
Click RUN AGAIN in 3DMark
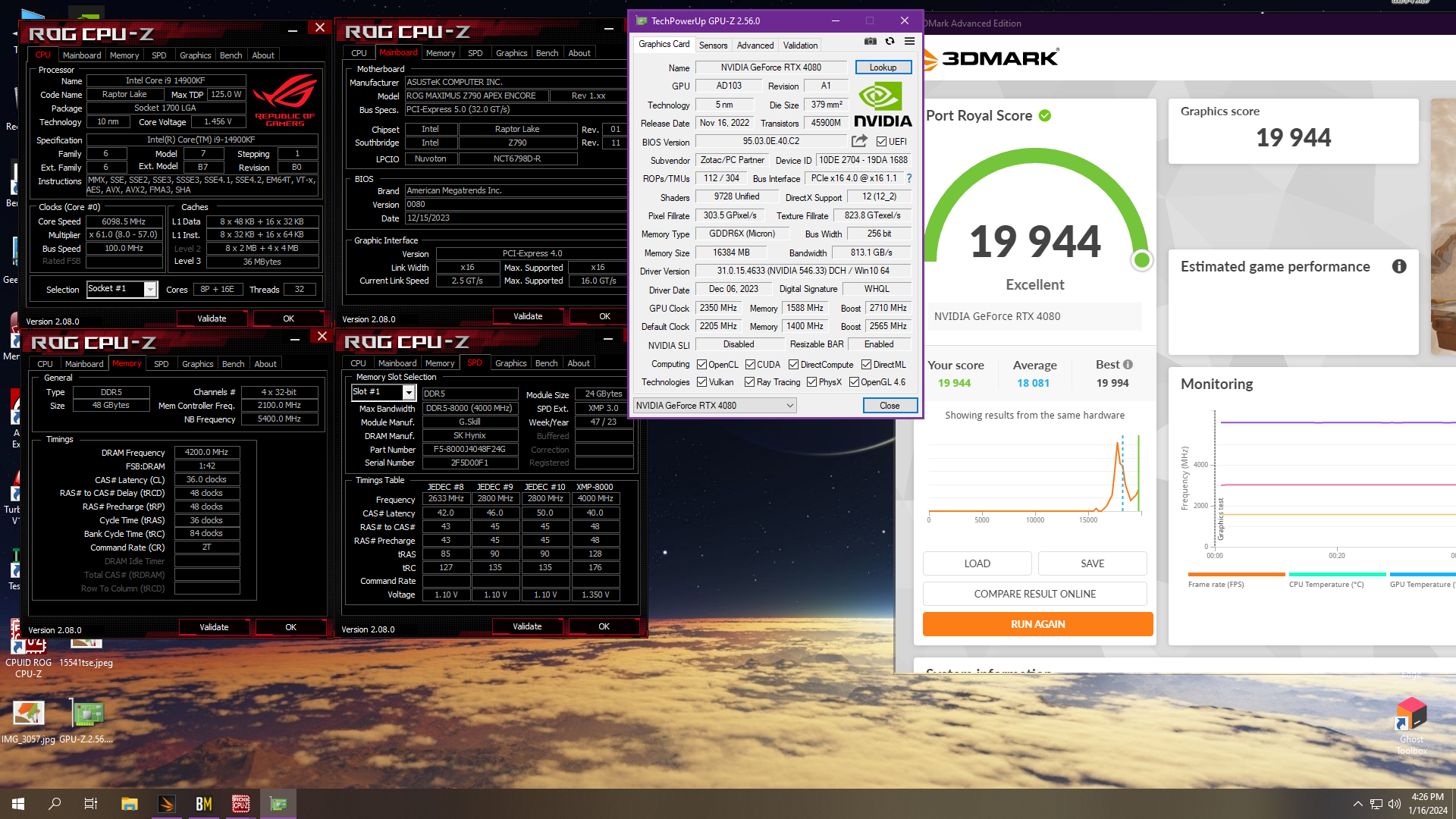1037,624
